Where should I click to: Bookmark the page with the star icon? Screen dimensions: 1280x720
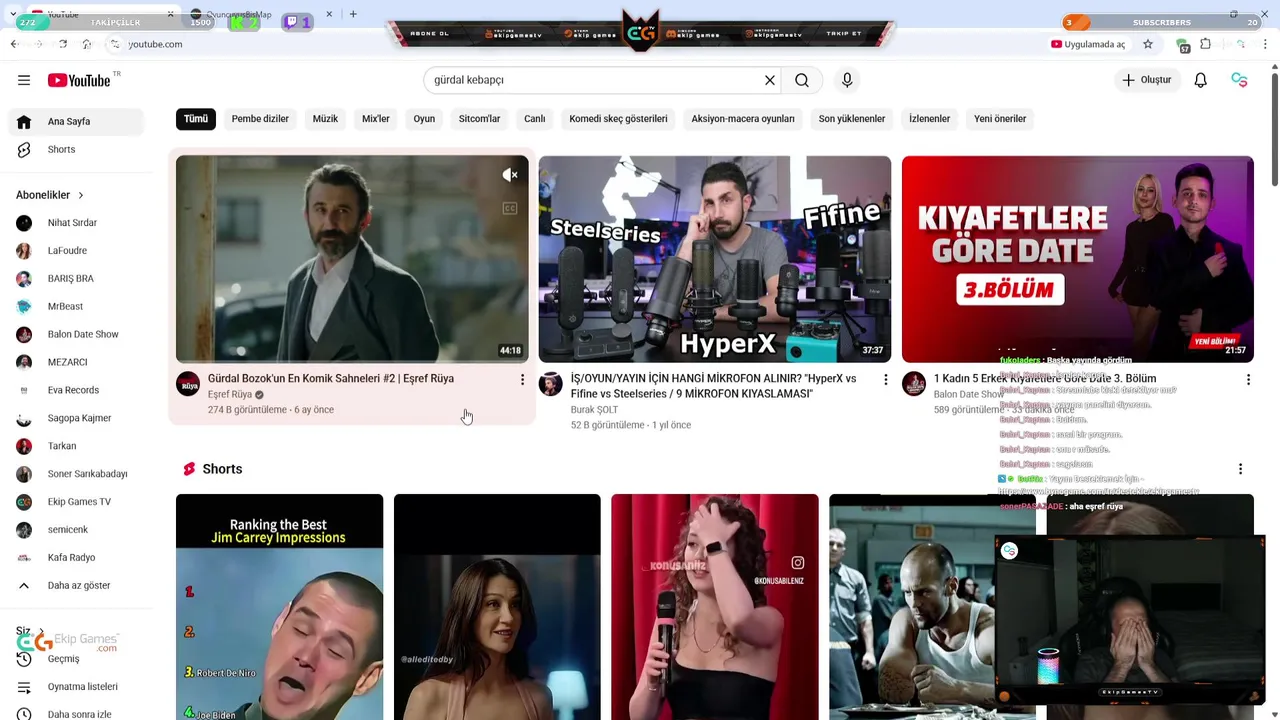point(1148,44)
